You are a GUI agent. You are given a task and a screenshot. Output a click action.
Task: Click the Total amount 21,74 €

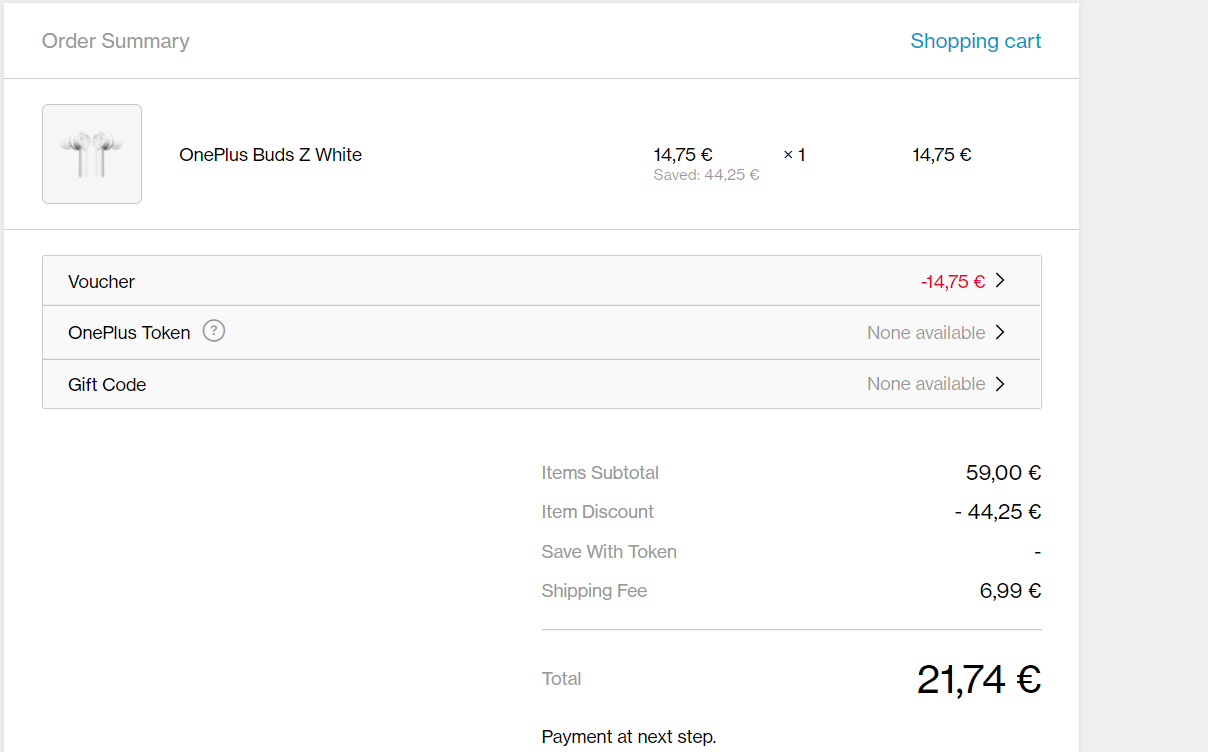click(979, 680)
